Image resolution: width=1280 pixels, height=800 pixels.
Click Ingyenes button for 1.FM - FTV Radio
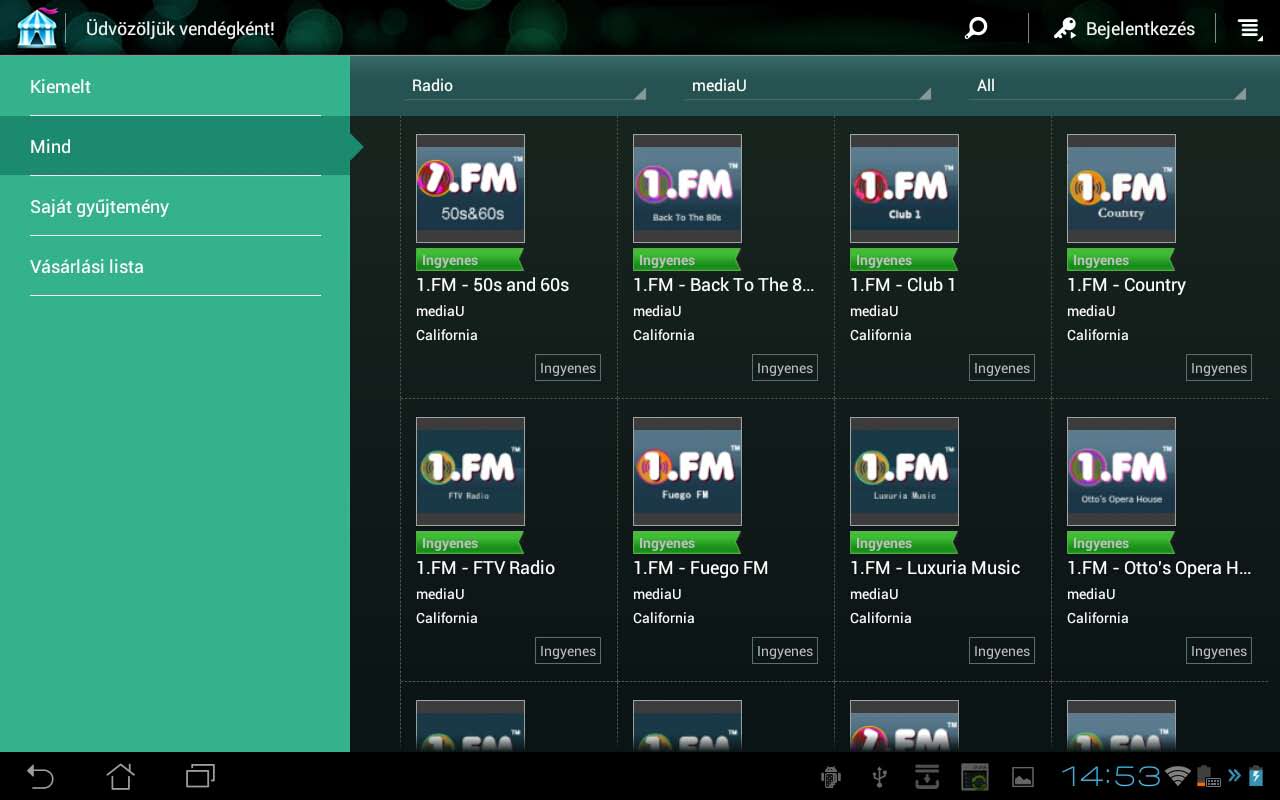coord(568,651)
